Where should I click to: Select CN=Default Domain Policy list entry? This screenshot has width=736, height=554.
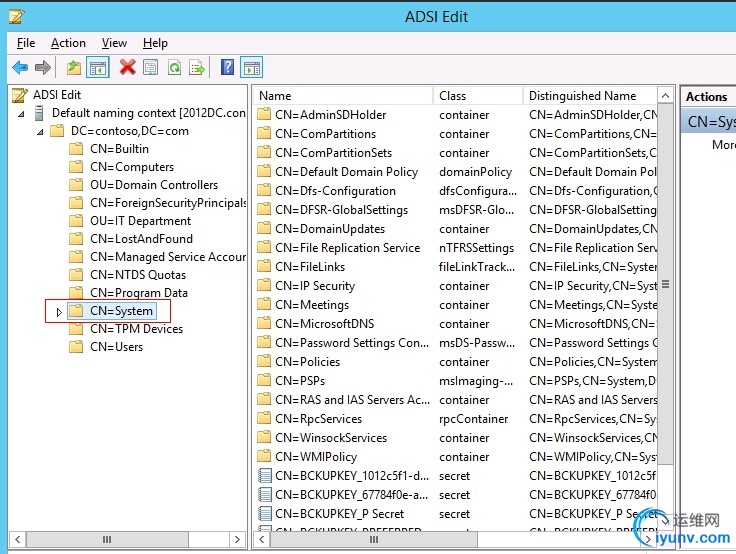pos(346,172)
